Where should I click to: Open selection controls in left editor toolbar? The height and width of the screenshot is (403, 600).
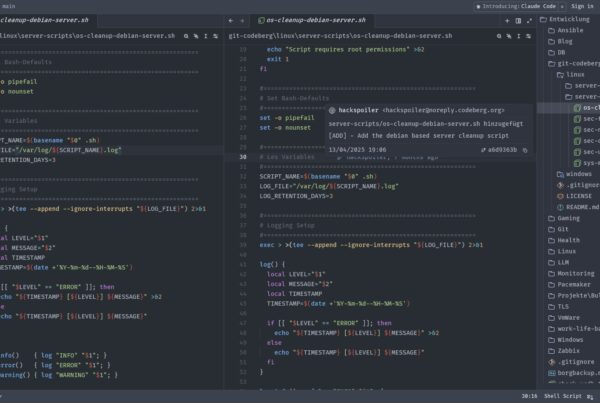(x=205, y=36)
